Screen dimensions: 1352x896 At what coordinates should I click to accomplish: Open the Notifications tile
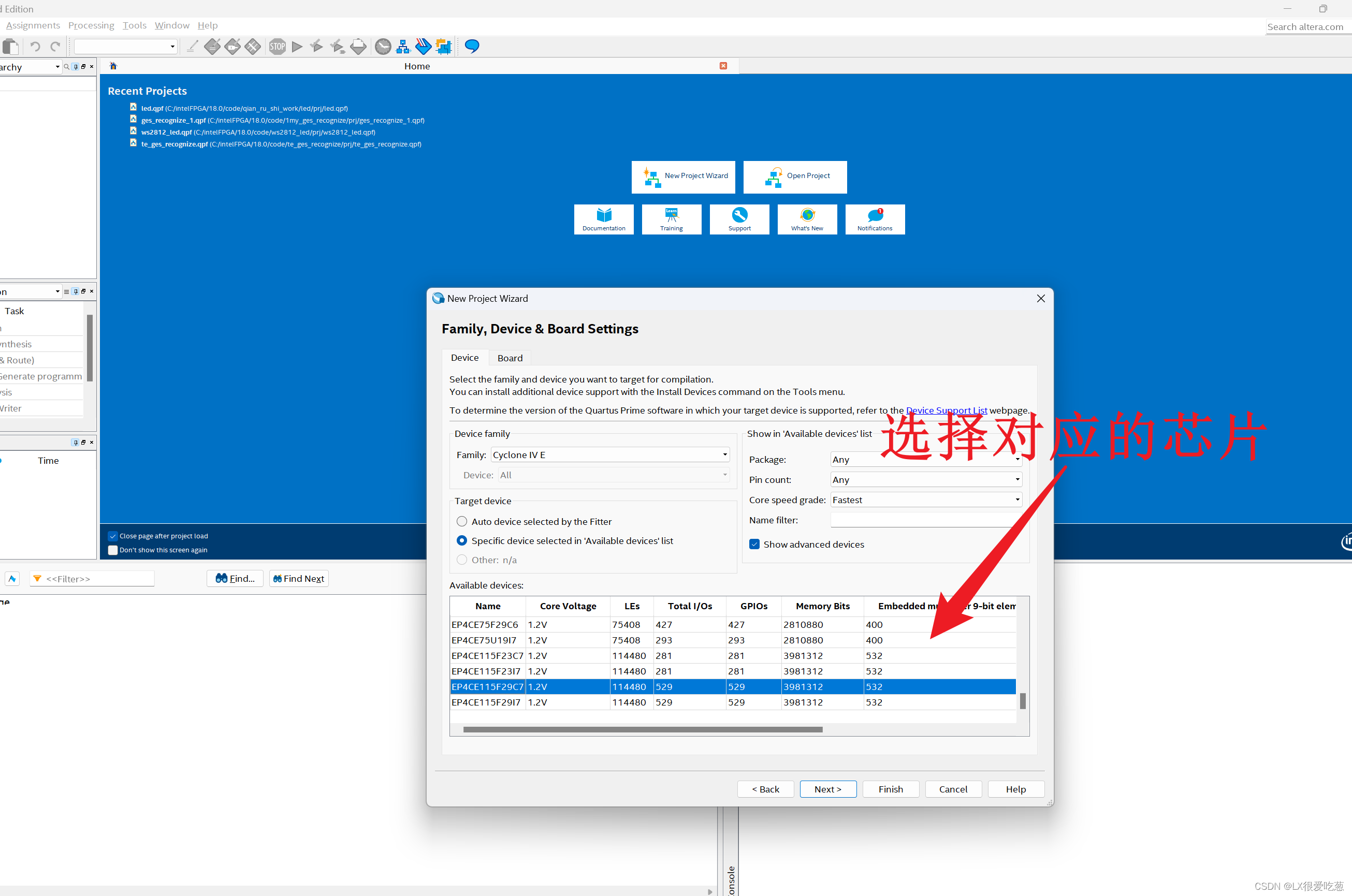875,219
